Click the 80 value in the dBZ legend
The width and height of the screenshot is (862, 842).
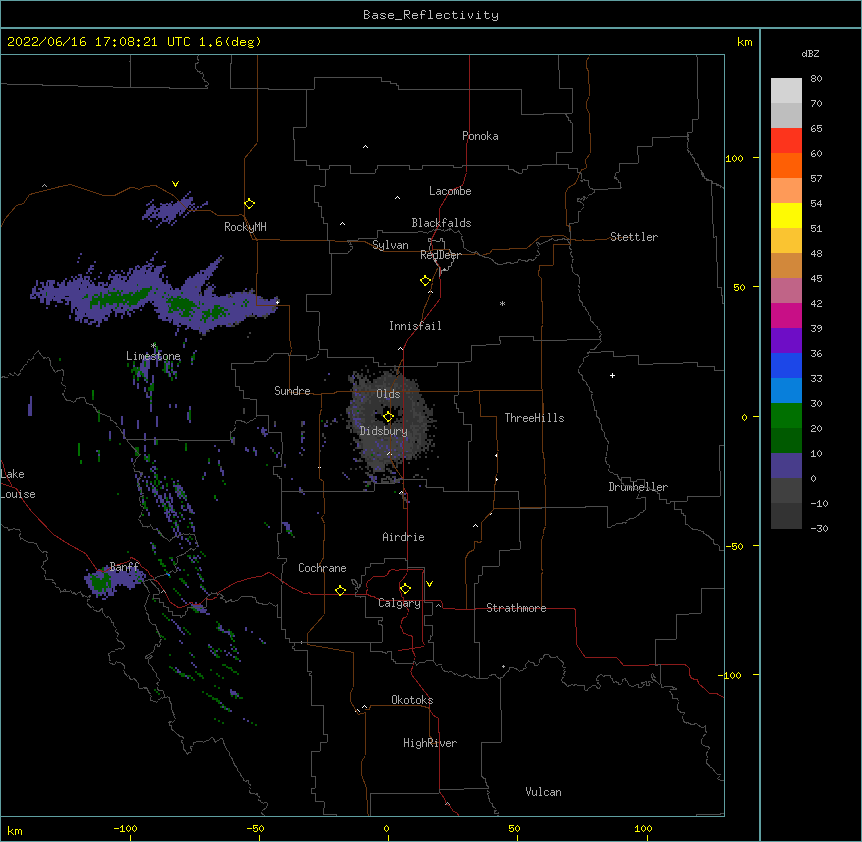[x=816, y=79]
